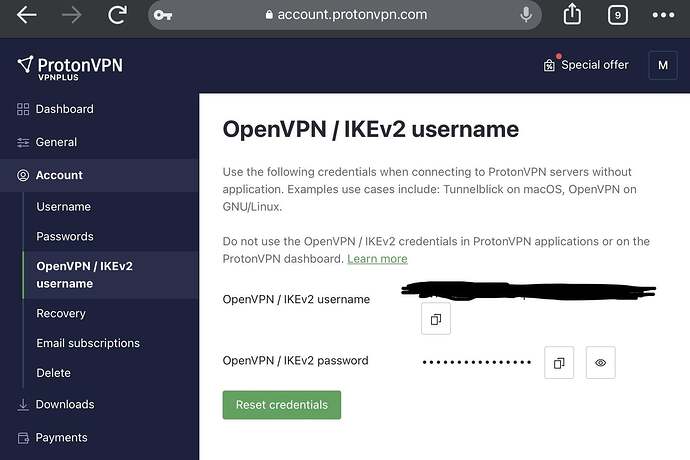Click the ProtonVPN logo
The image size is (690, 460).
coord(70,67)
